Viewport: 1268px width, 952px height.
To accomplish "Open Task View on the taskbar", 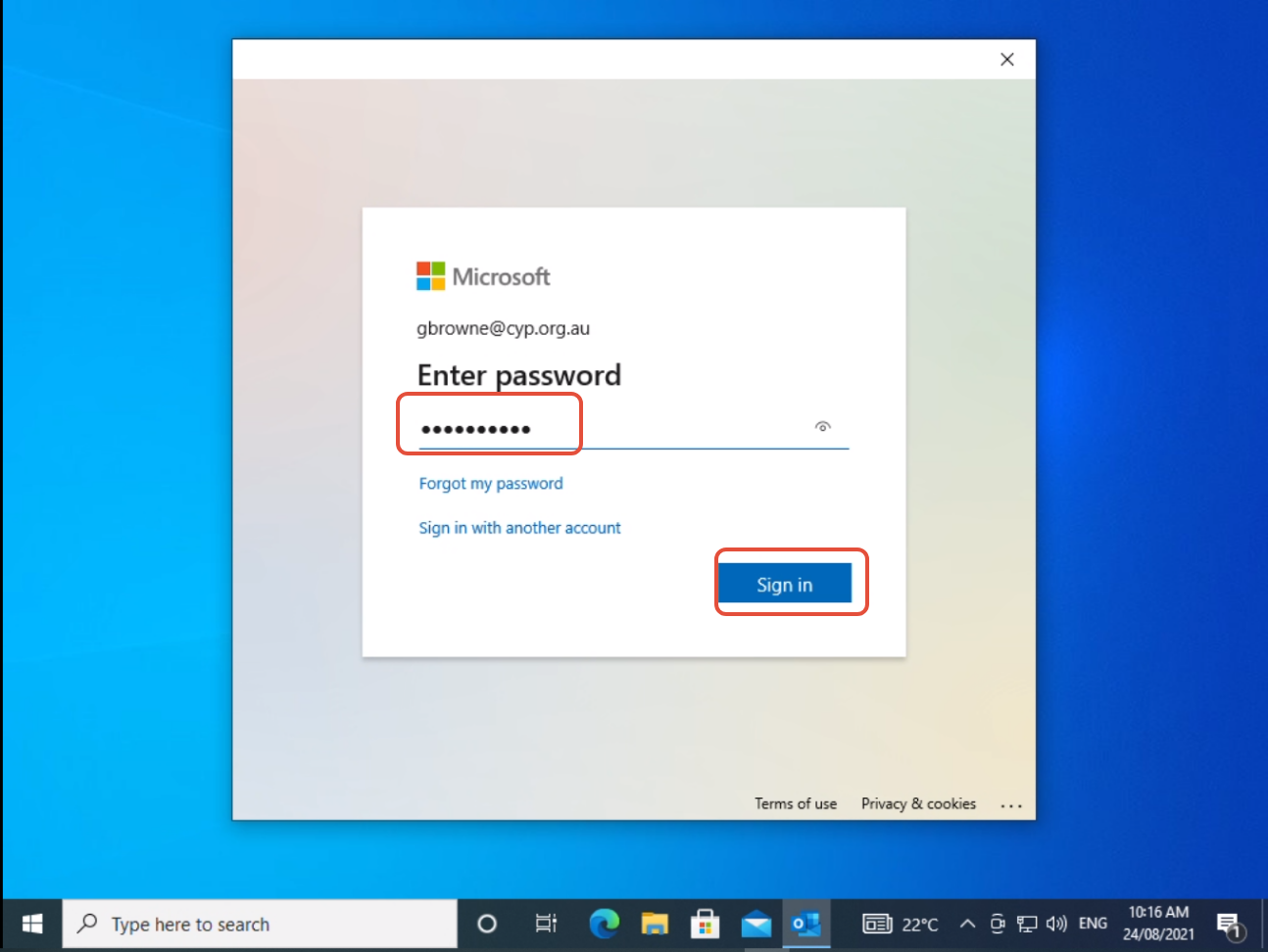I will coord(546,925).
